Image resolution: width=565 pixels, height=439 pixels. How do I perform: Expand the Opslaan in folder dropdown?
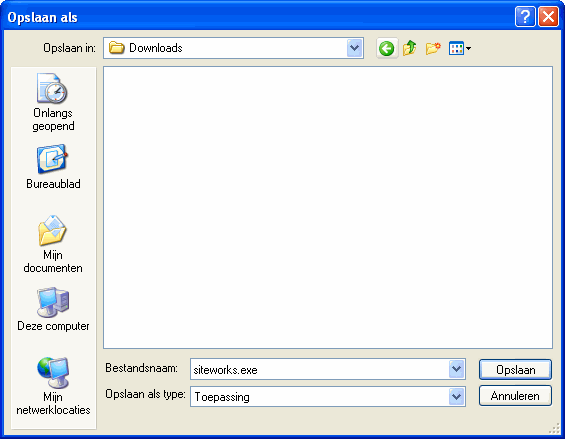[355, 48]
